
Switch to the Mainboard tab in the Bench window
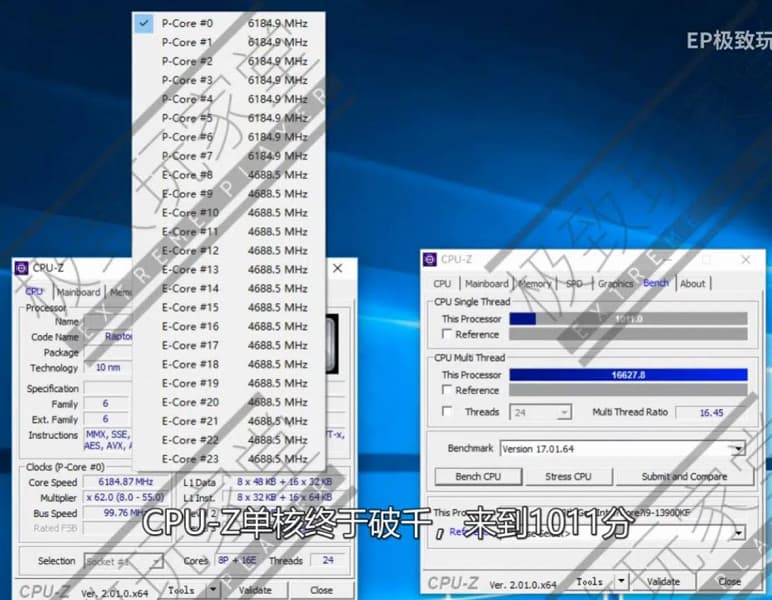coord(486,284)
